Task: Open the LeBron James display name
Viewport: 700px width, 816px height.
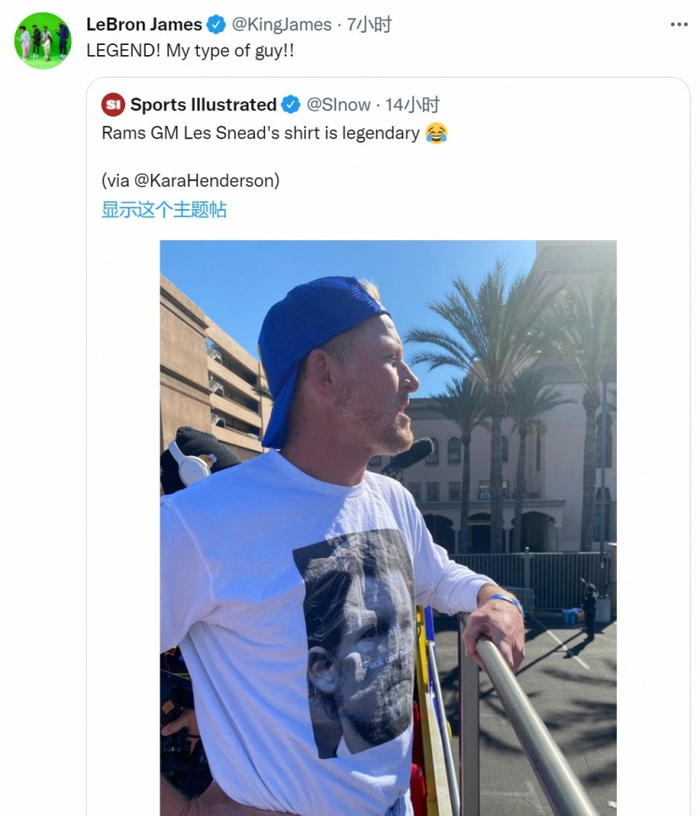Action: [x=144, y=24]
